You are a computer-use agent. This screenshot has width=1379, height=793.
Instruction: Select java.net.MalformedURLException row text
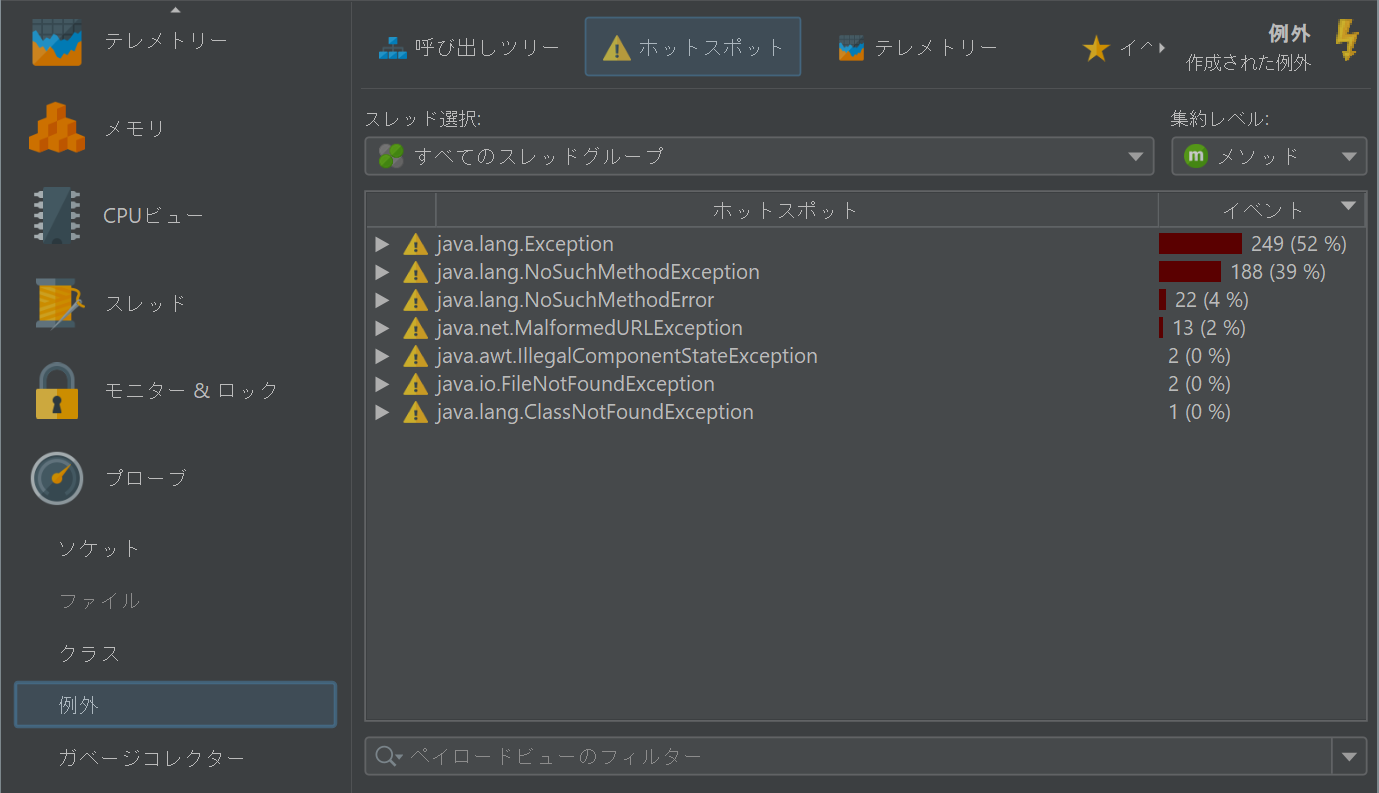tap(590, 328)
